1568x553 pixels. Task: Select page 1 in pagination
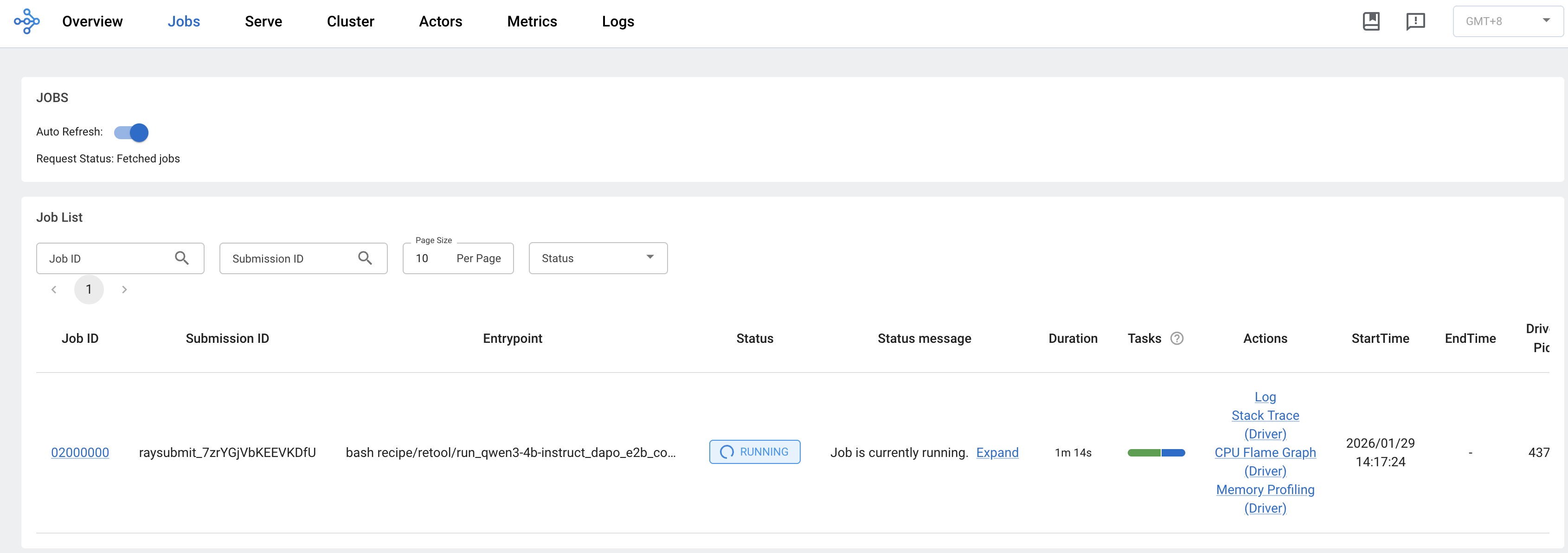pyautogui.click(x=89, y=289)
